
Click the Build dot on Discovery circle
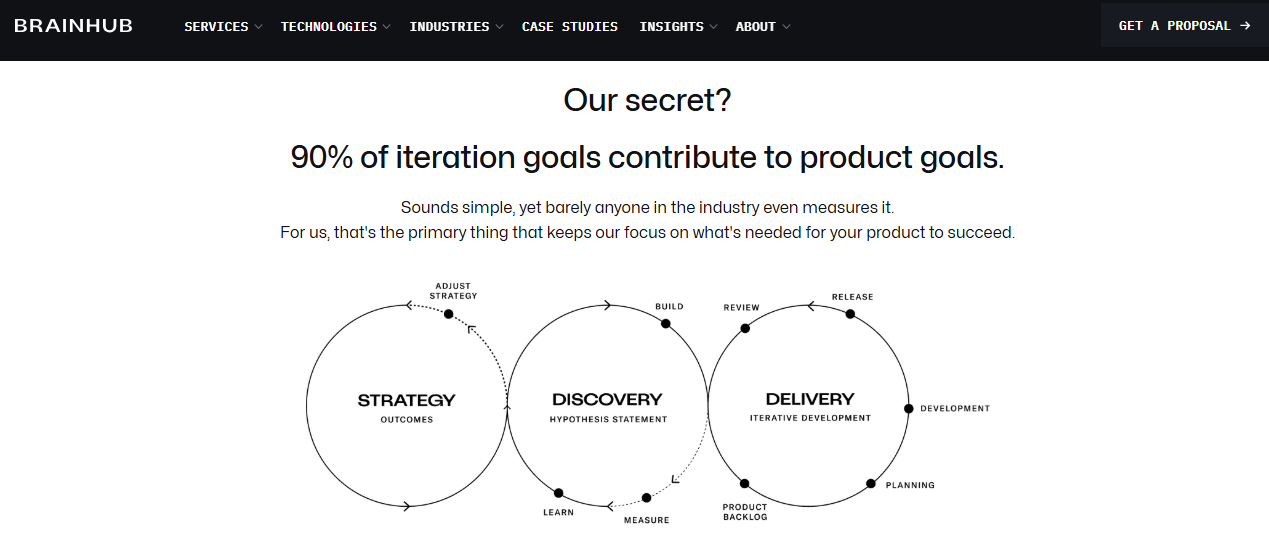click(x=665, y=323)
